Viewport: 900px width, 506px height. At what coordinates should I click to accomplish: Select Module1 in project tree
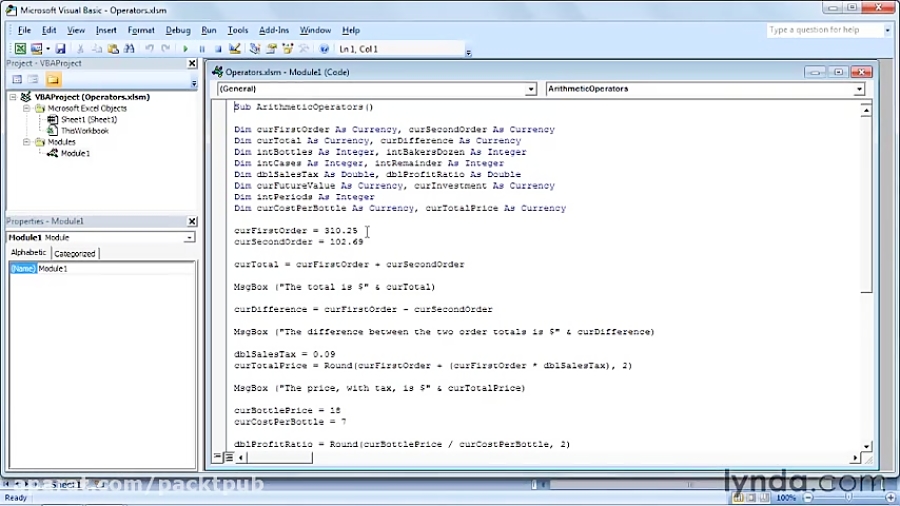75,153
